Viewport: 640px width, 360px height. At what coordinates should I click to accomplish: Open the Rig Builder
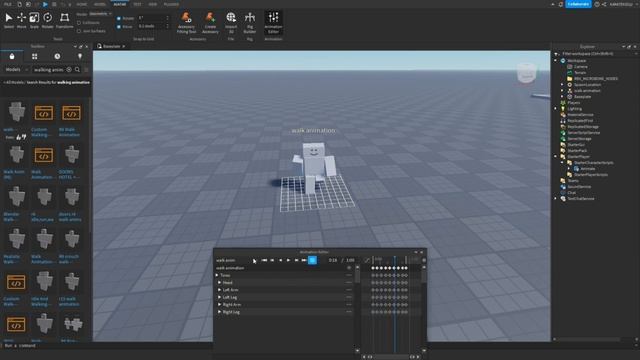point(250,22)
